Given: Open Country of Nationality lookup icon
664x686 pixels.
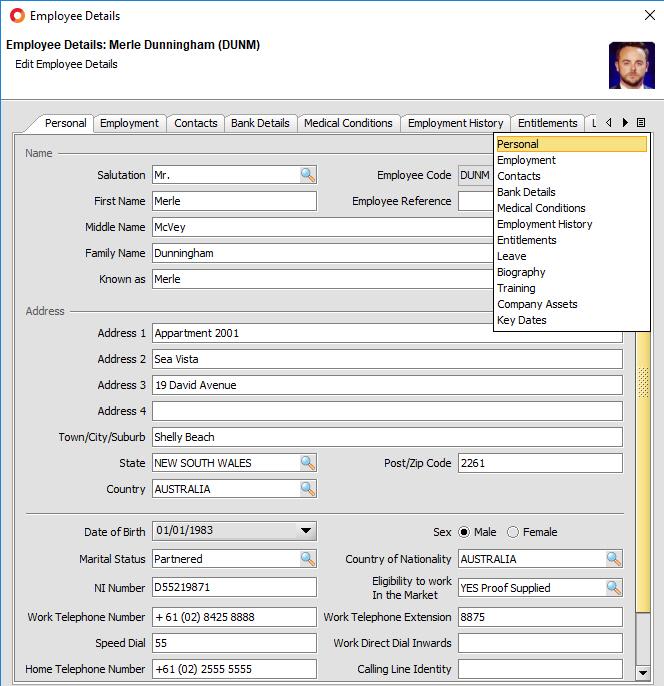Looking at the screenshot, I should pos(614,559).
